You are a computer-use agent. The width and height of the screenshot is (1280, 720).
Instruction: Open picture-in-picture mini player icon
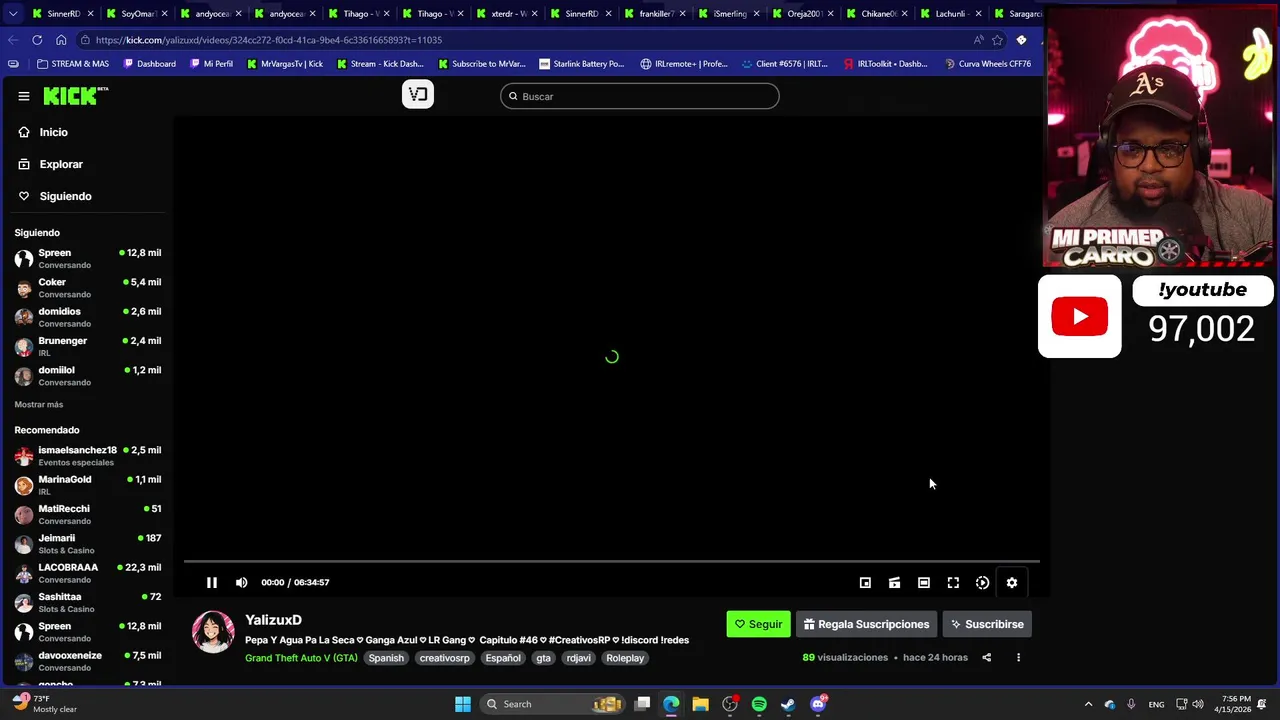865,583
